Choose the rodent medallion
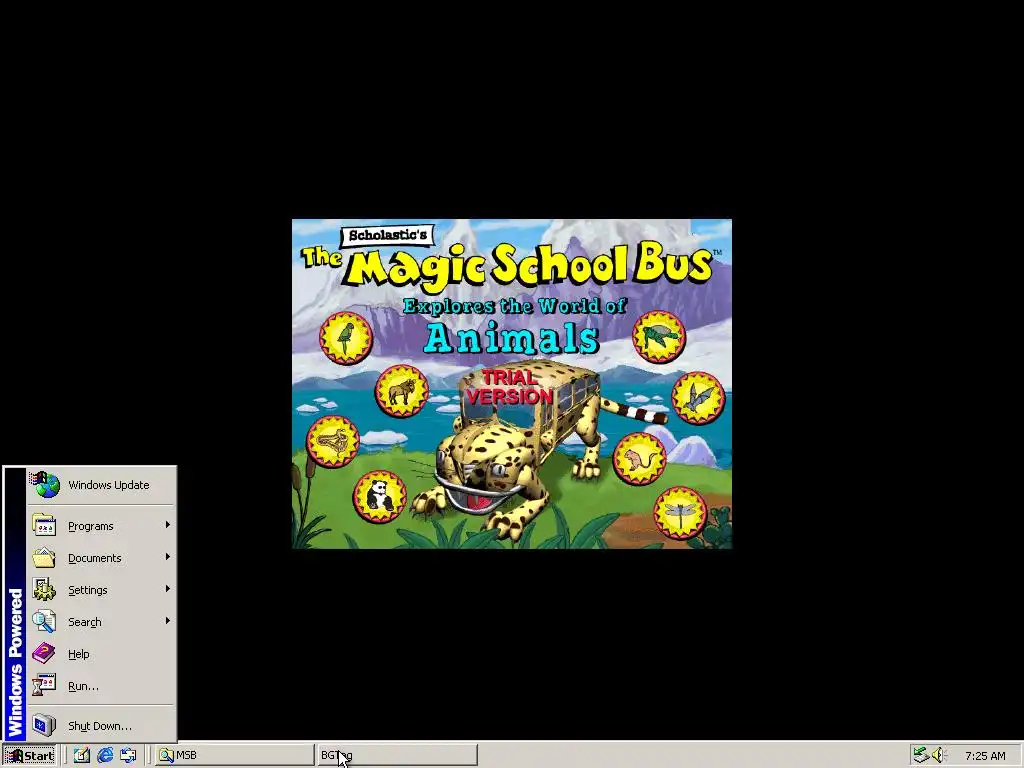Screen dimensions: 1024x768 (x=639, y=459)
